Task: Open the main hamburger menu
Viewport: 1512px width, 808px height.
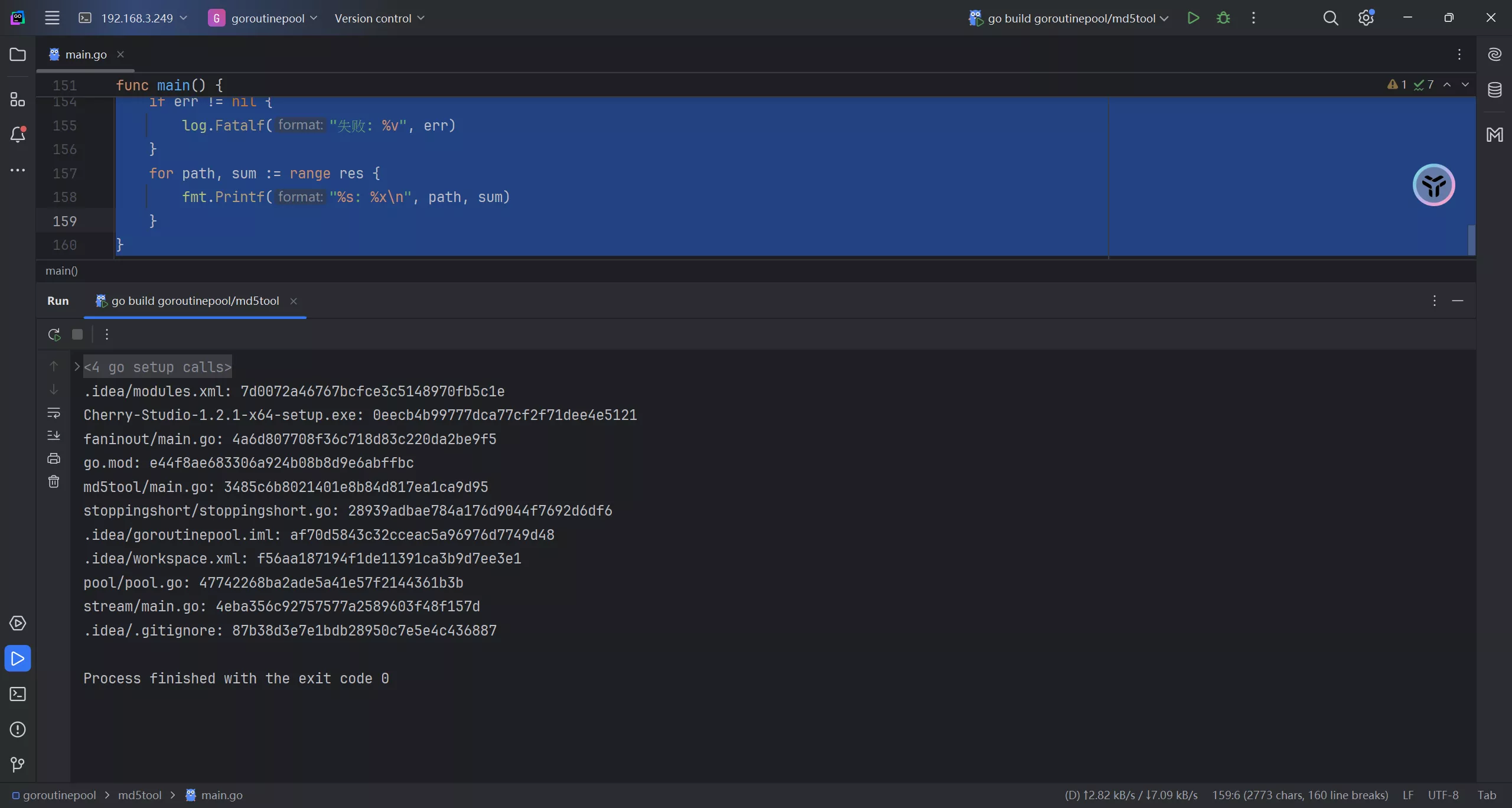Action: tap(52, 18)
